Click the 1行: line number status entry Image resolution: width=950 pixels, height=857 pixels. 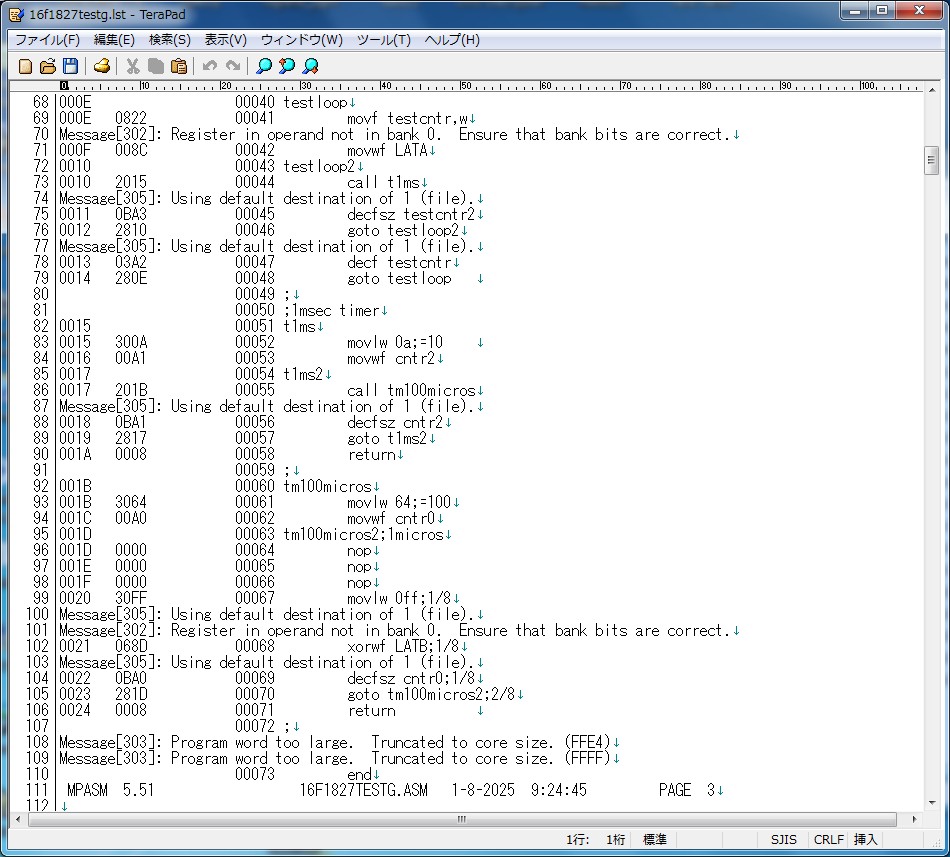[578, 839]
